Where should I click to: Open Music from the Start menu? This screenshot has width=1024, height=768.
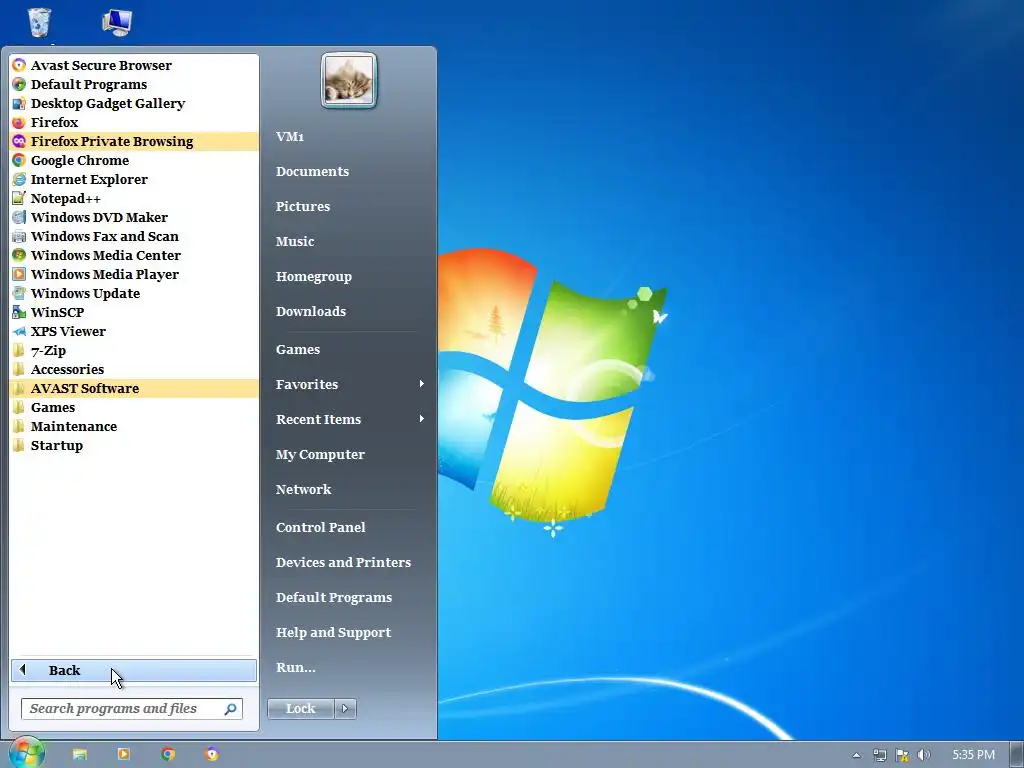click(x=295, y=241)
